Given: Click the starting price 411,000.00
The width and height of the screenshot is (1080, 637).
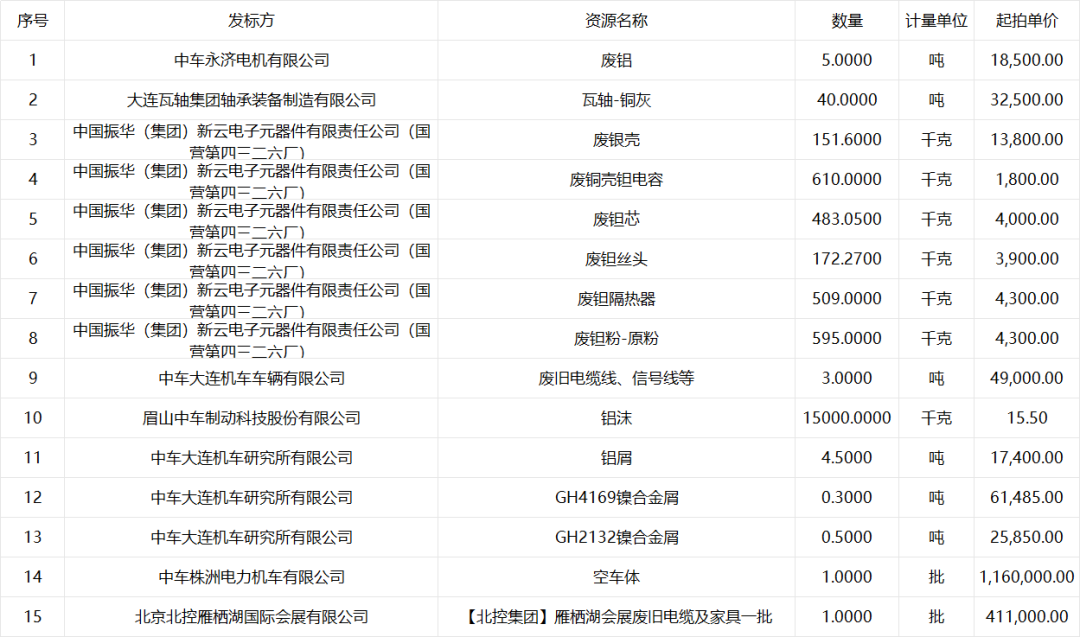Looking at the screenshot, I should coord(1026,617).
